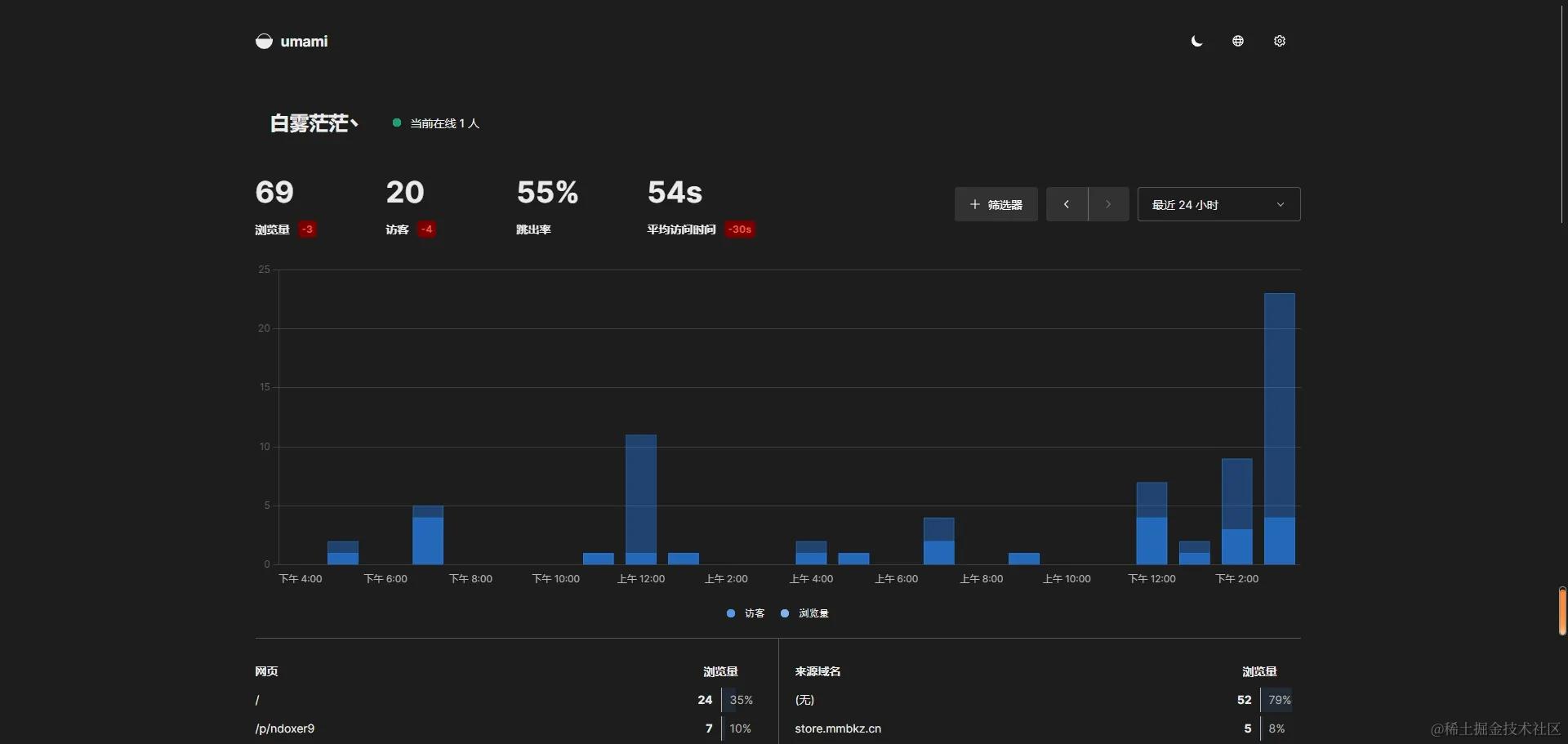Click the umami brand name text
Image resolution: width=1568 pixels, height=744 pixels.
(304, 42)
